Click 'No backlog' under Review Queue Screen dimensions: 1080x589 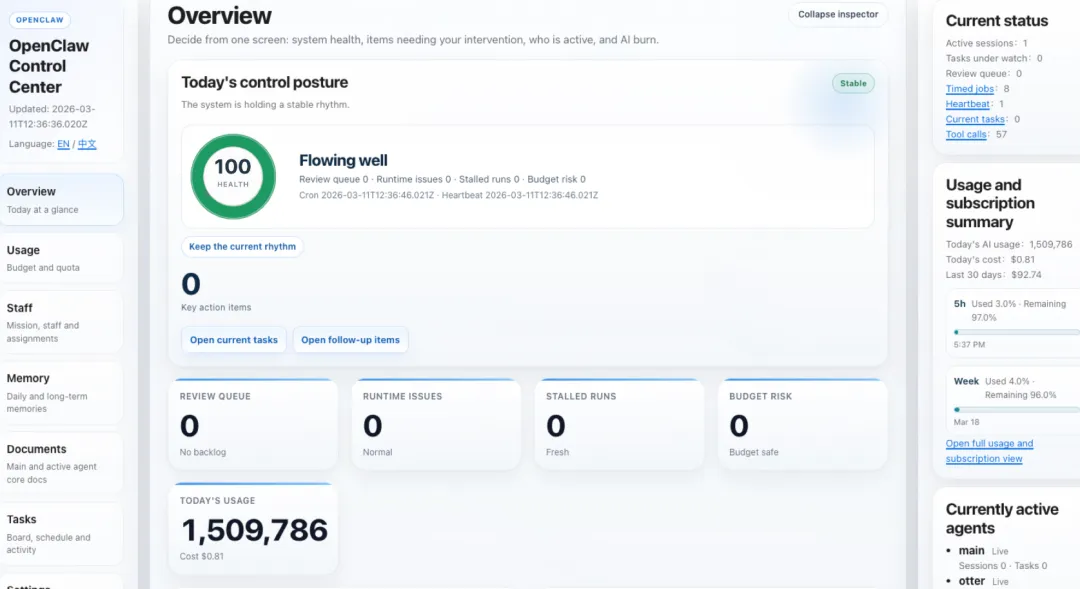[x=202, y=453]
